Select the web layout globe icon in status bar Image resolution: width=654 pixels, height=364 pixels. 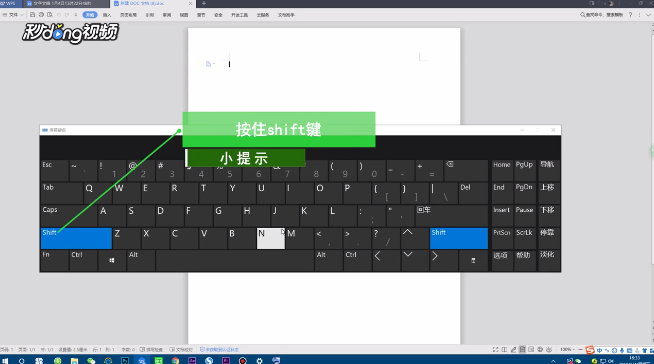[x=540, y=349]
